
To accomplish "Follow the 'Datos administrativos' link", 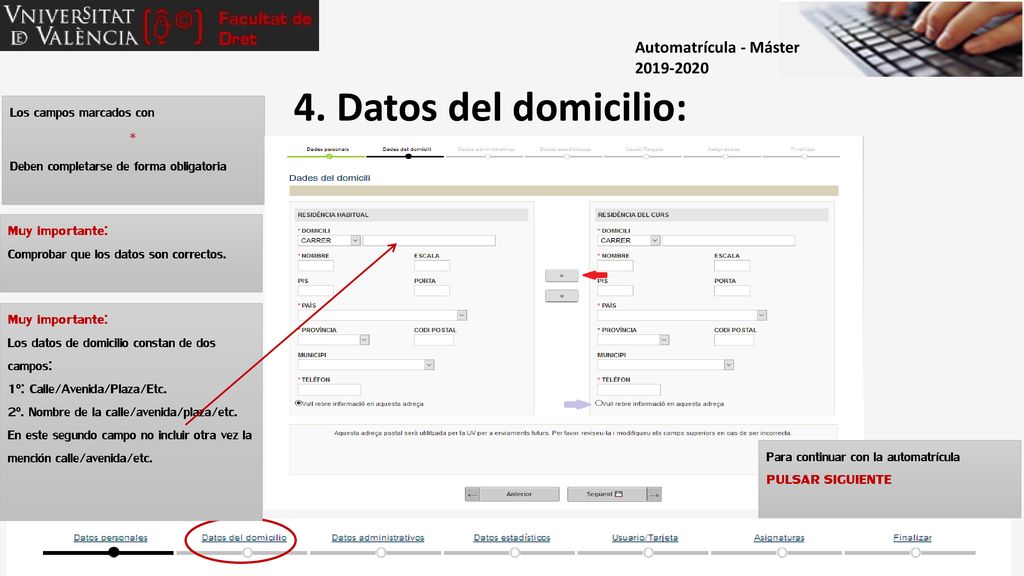I will pyautogui.click(x=378, y=537).
